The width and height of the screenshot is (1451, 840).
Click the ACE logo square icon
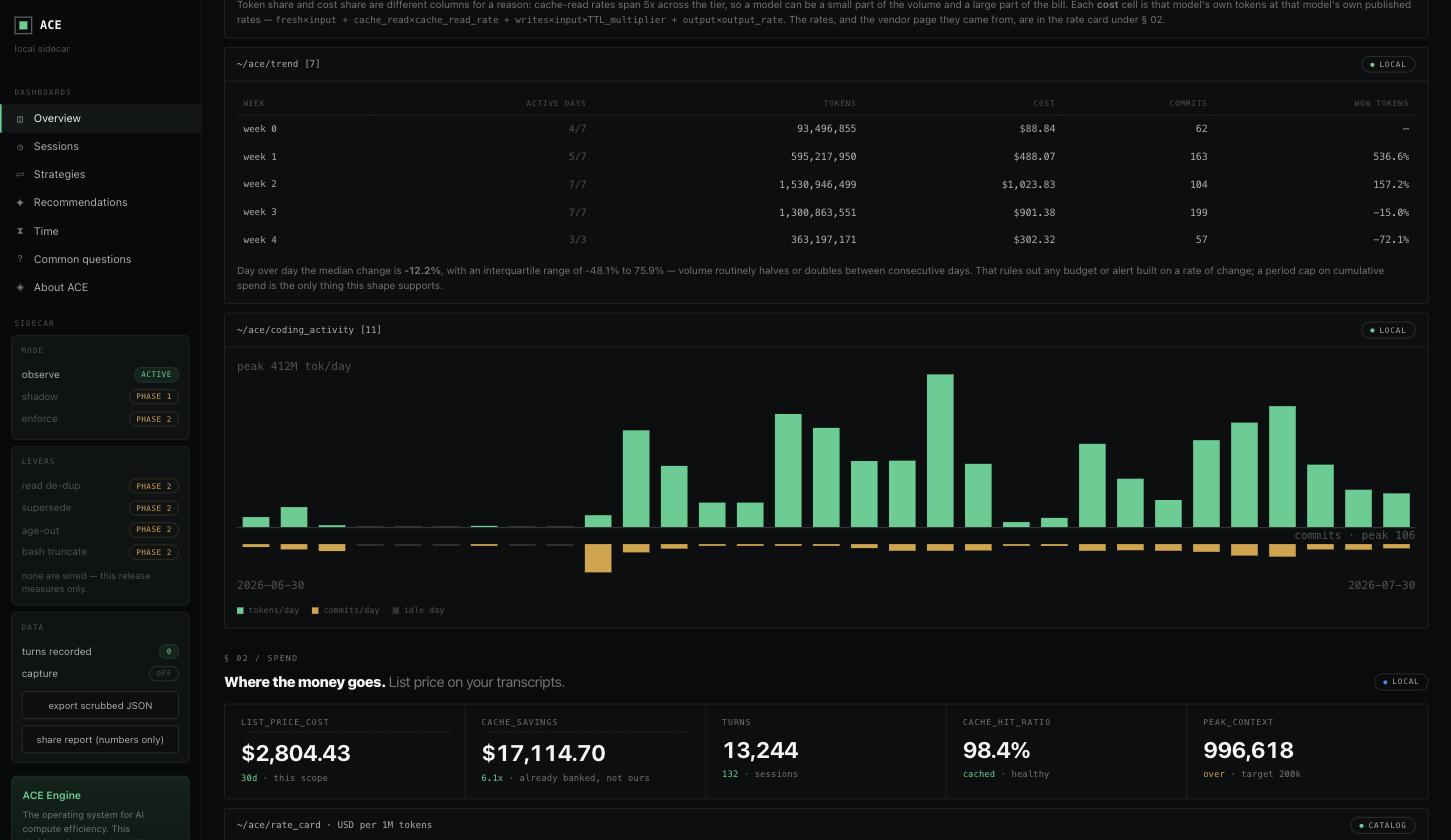click(24, 25)
